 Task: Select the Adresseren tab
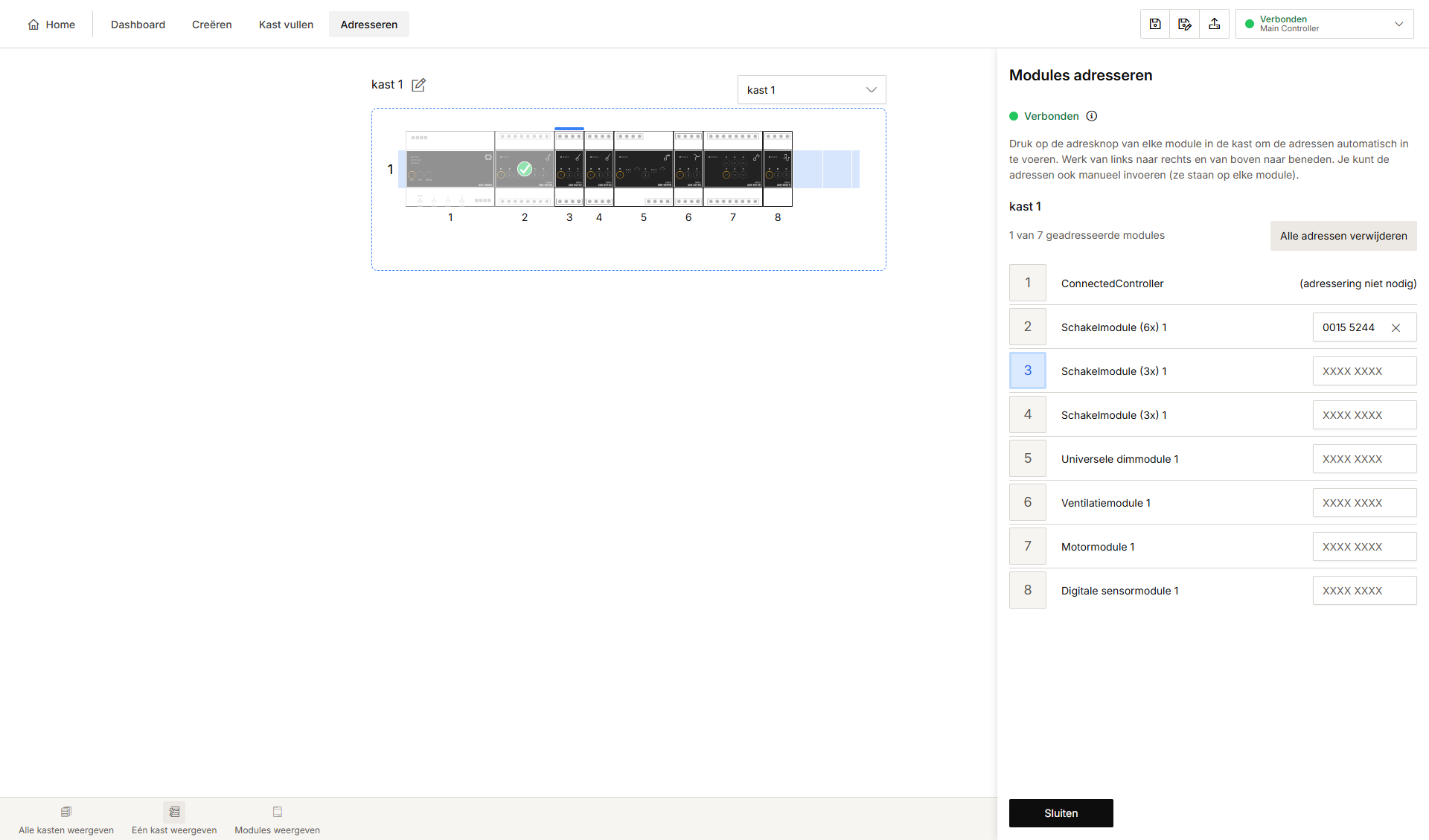coord(369,25)
